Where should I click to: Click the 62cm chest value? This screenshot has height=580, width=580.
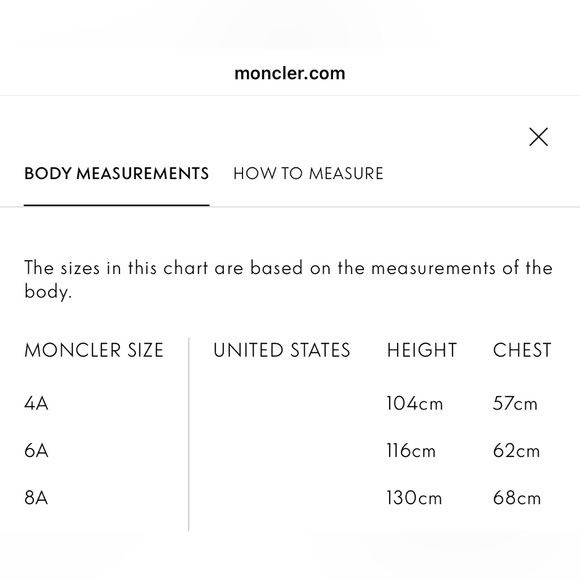(516, 451)
